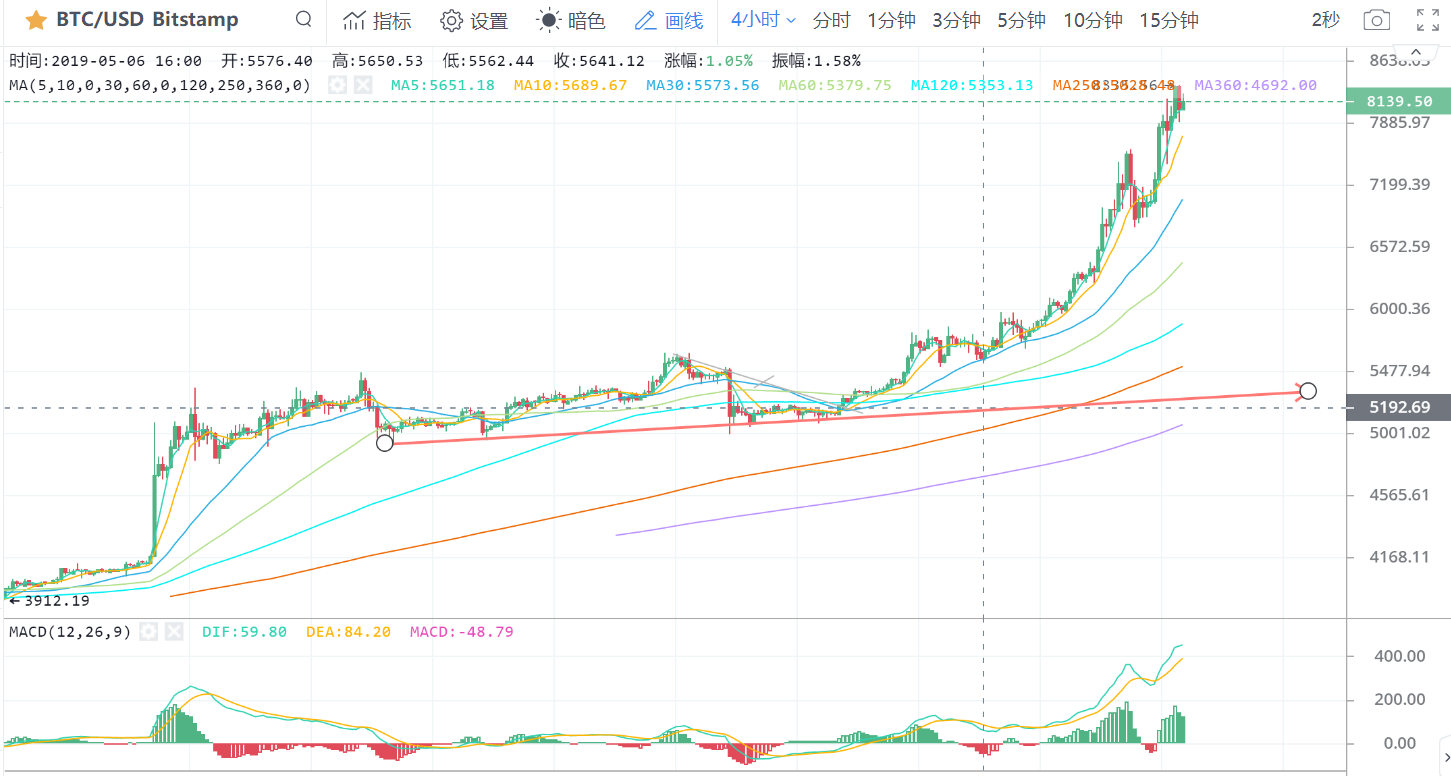Viewport: 1451px width, 776px height.
Task: Toggle the favorite star for BTC/USD
Action: (x=36, y=20)
